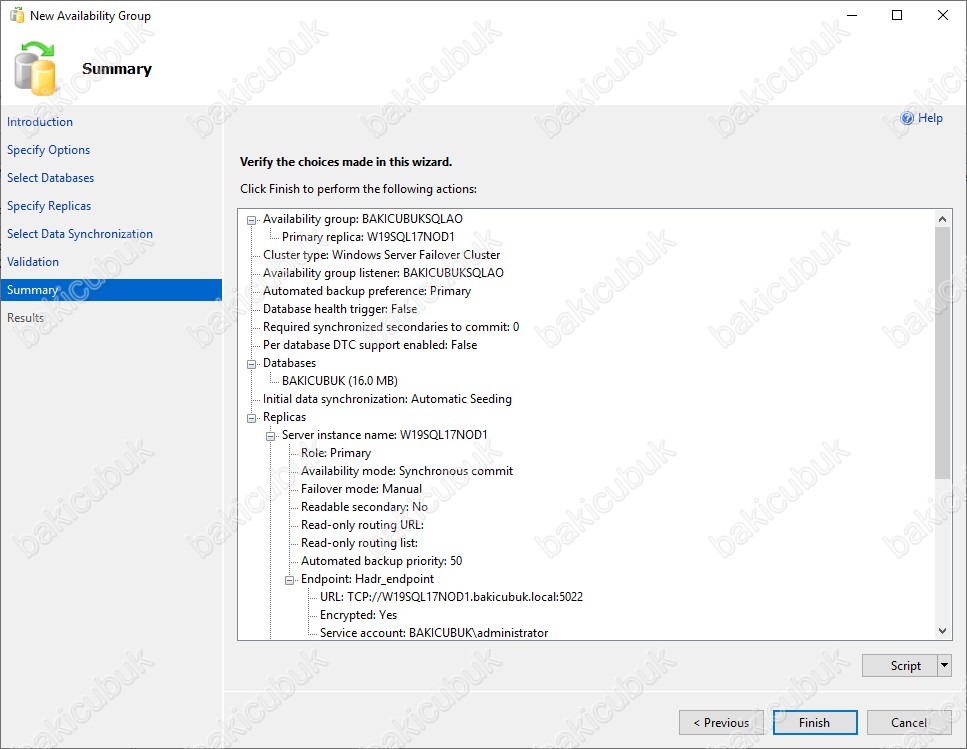Close the New Availability Group window
The height and width of the screenshot is (749, 967).
tap(943, 15)
